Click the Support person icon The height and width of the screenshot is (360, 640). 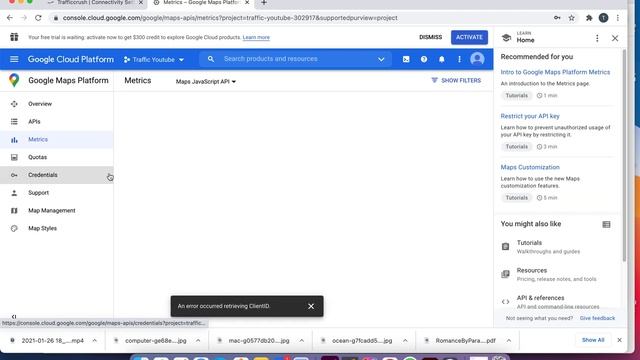coord(14,193)
